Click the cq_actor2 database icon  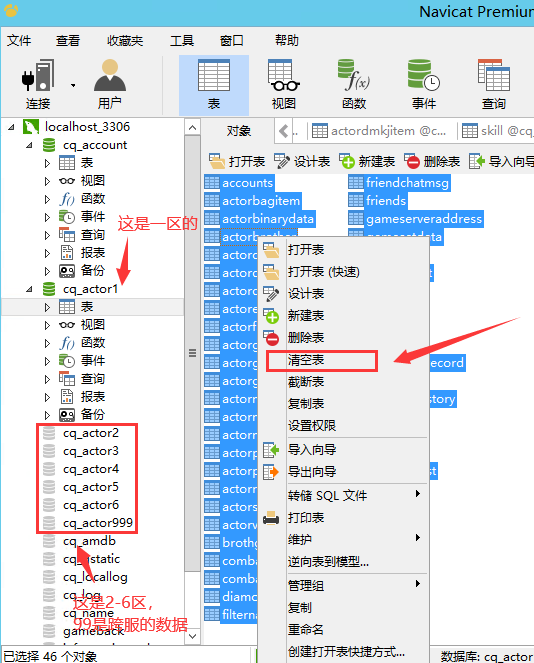pos(49,433)
